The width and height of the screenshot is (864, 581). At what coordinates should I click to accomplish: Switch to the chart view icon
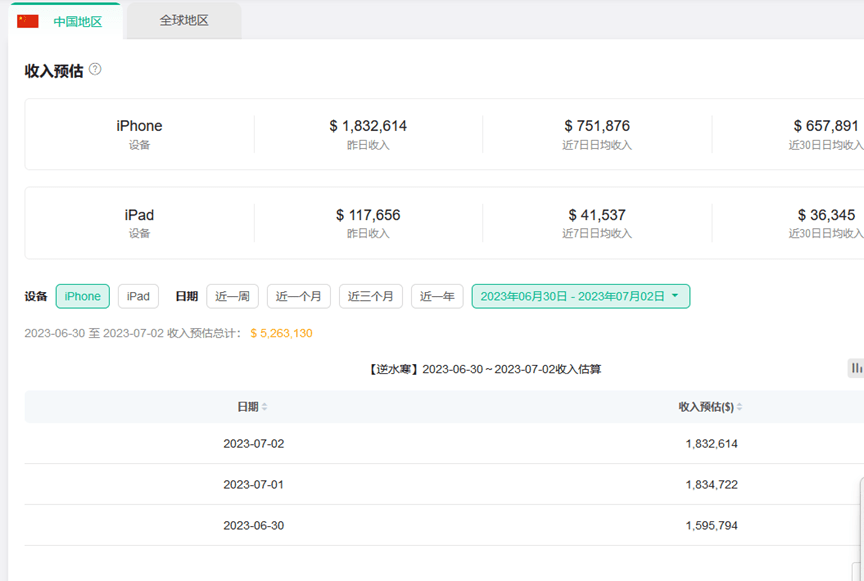pyautogui.click(x=856, y=368)
